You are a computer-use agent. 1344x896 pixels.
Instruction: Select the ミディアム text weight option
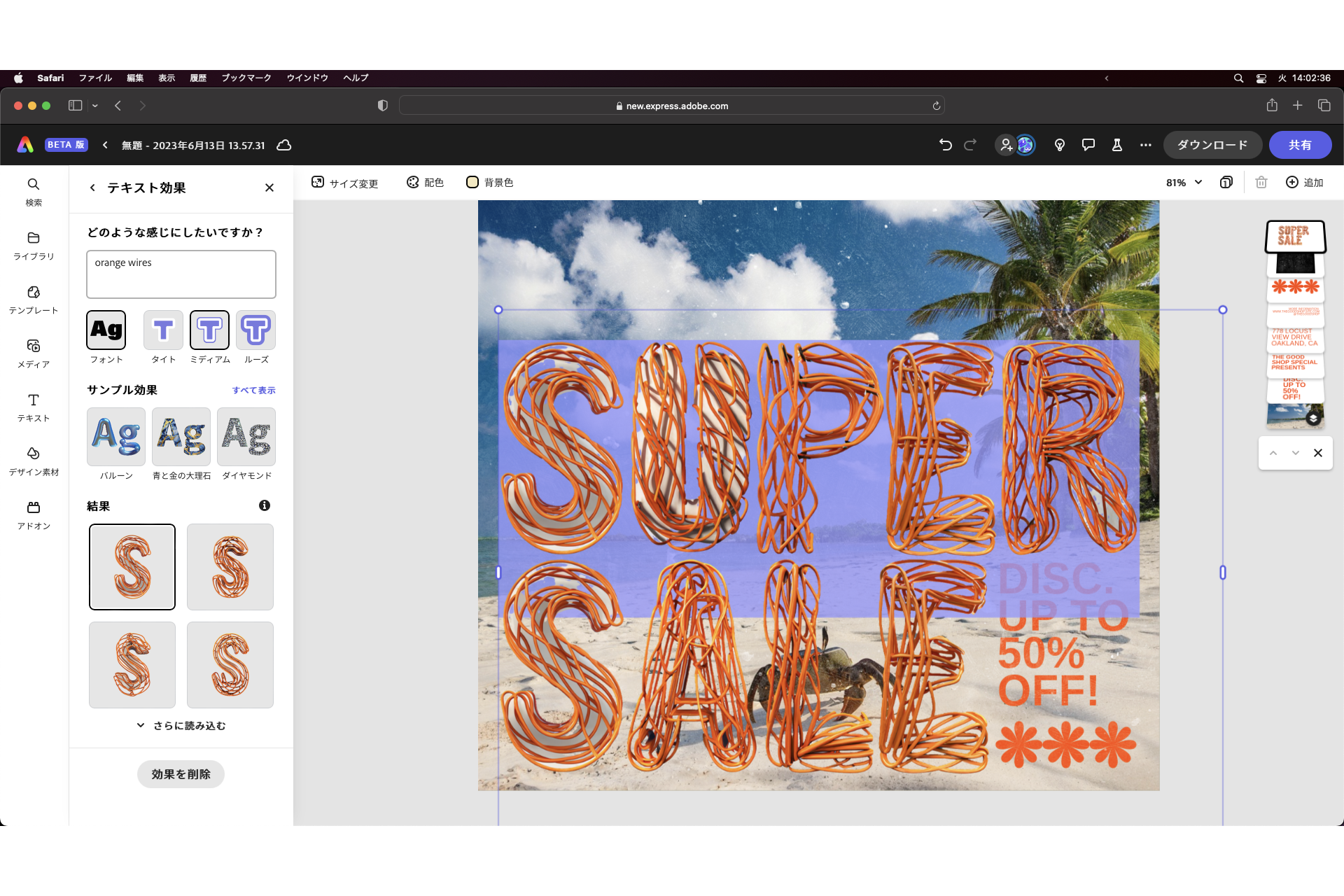click(x=209, y=330)
